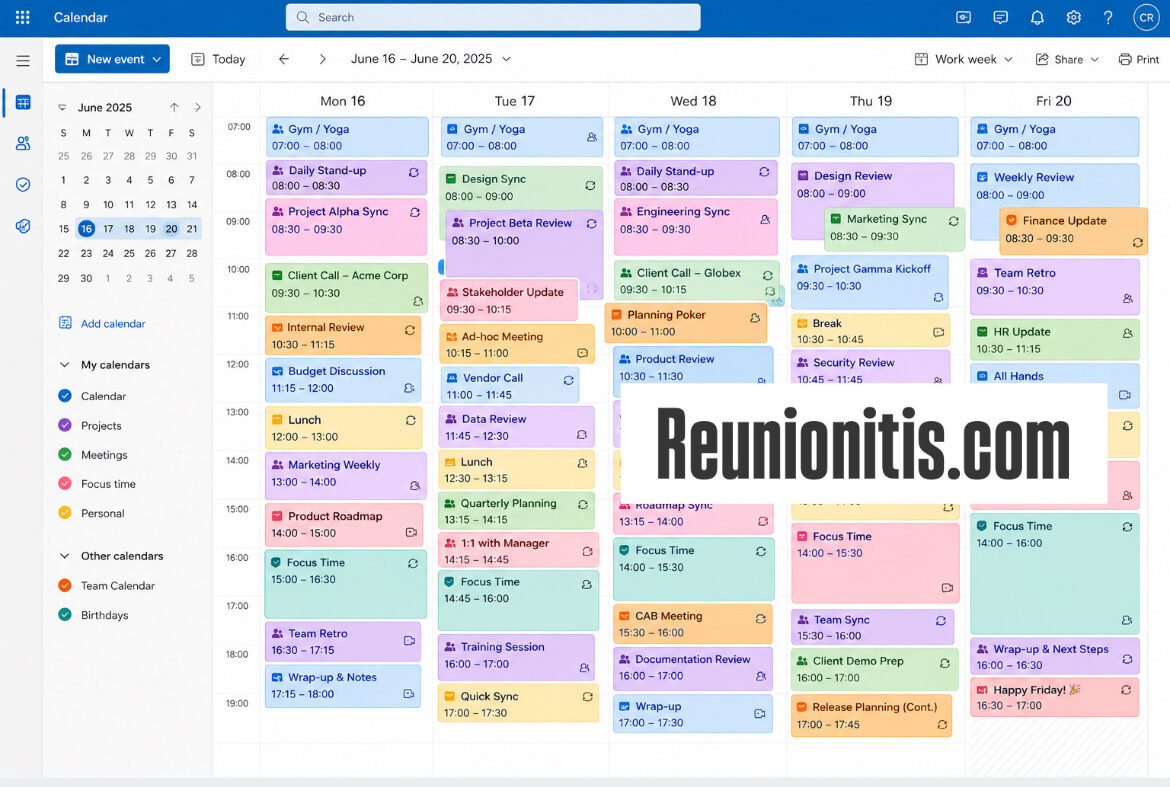
Task: Open the notifications bell
Action: point(1037,17)
